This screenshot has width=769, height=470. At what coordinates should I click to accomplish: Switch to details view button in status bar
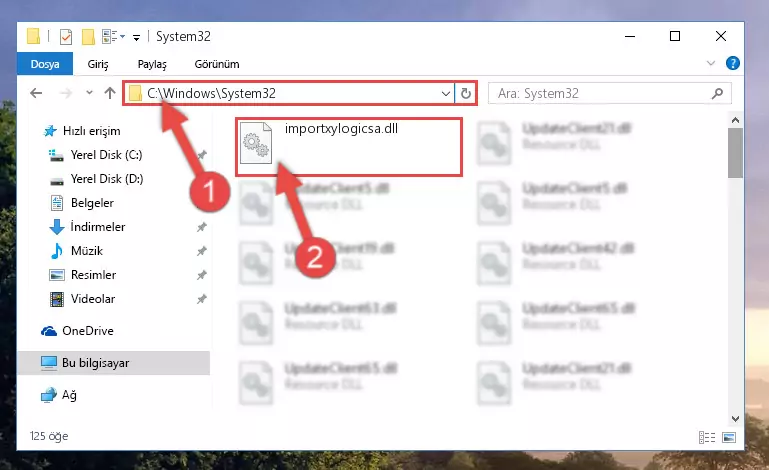tap(707, 437)
